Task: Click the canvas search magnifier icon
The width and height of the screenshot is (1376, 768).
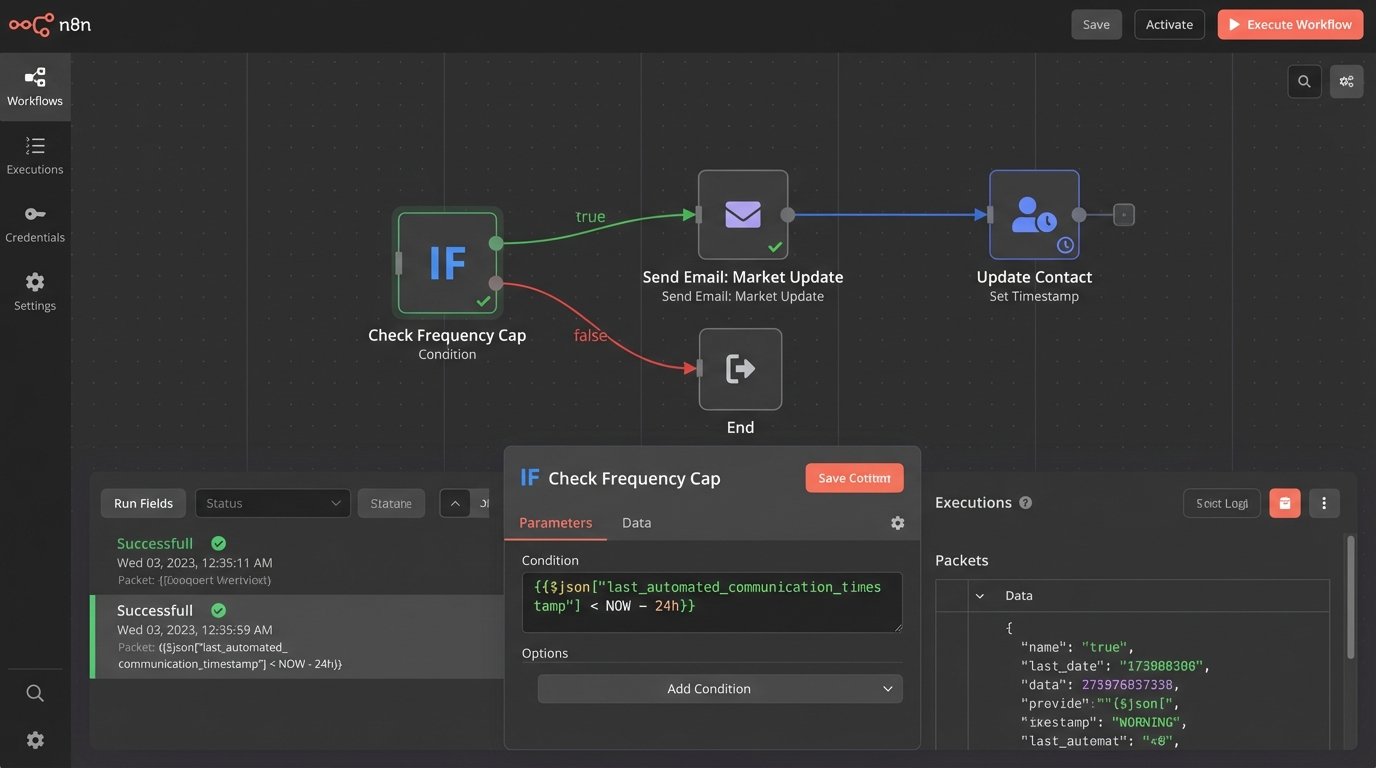Action: [x=1304, y=82]
